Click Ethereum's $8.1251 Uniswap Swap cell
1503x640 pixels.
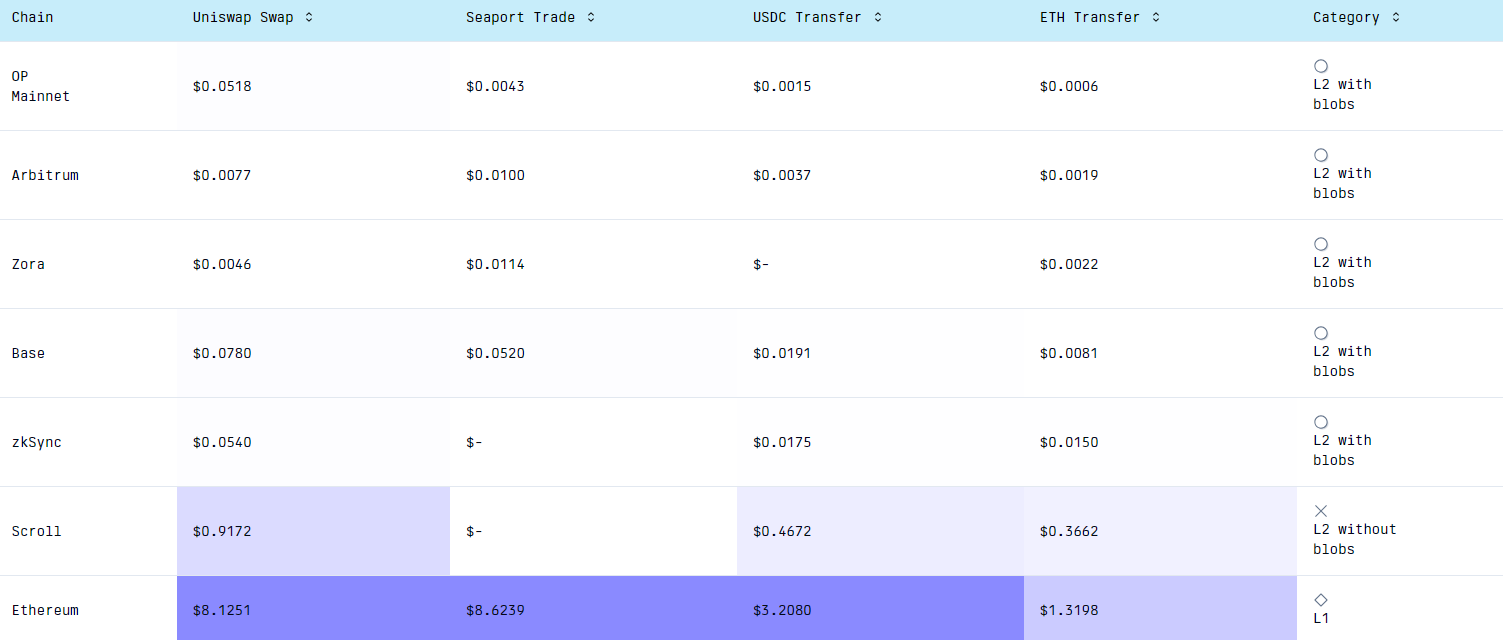[222, 610]
